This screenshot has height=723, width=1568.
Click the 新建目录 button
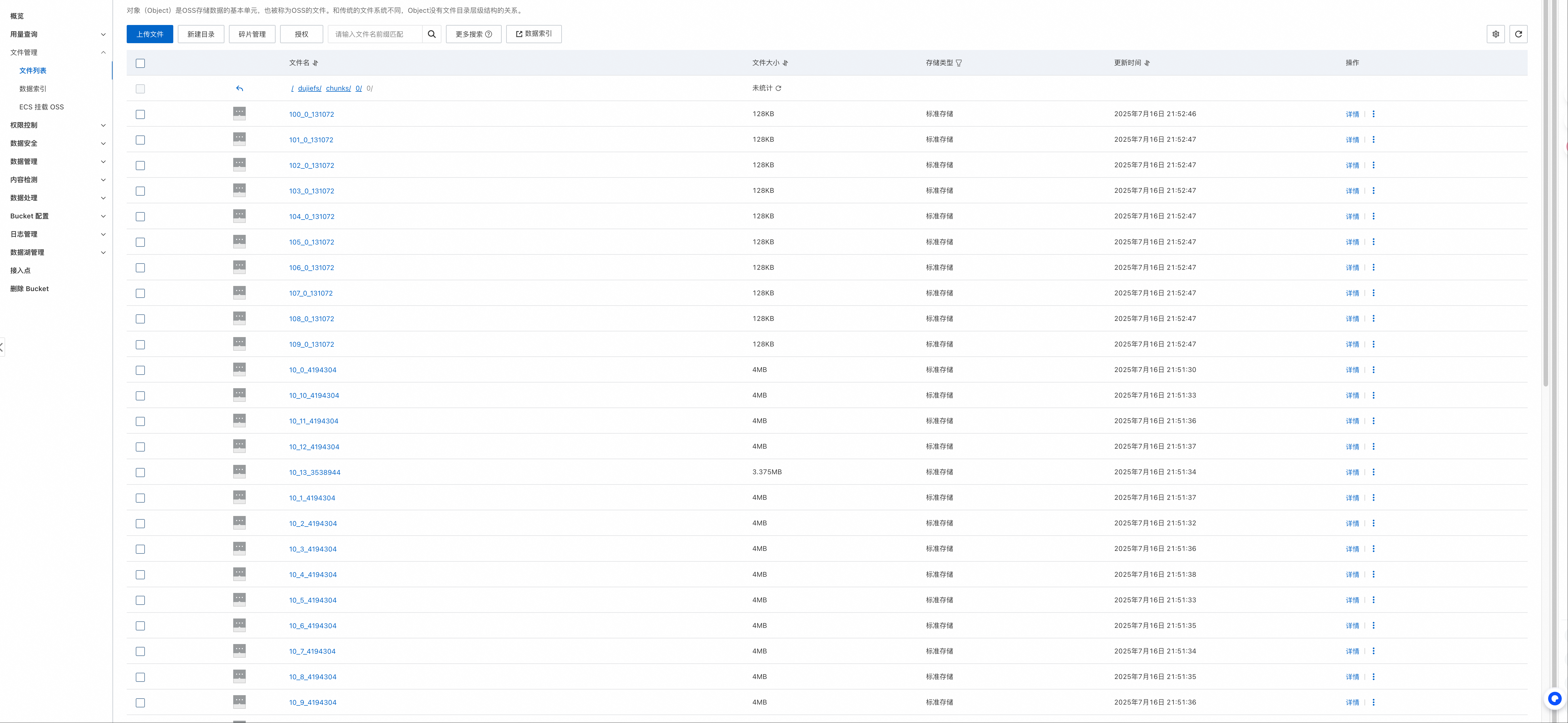coord(201,34)
